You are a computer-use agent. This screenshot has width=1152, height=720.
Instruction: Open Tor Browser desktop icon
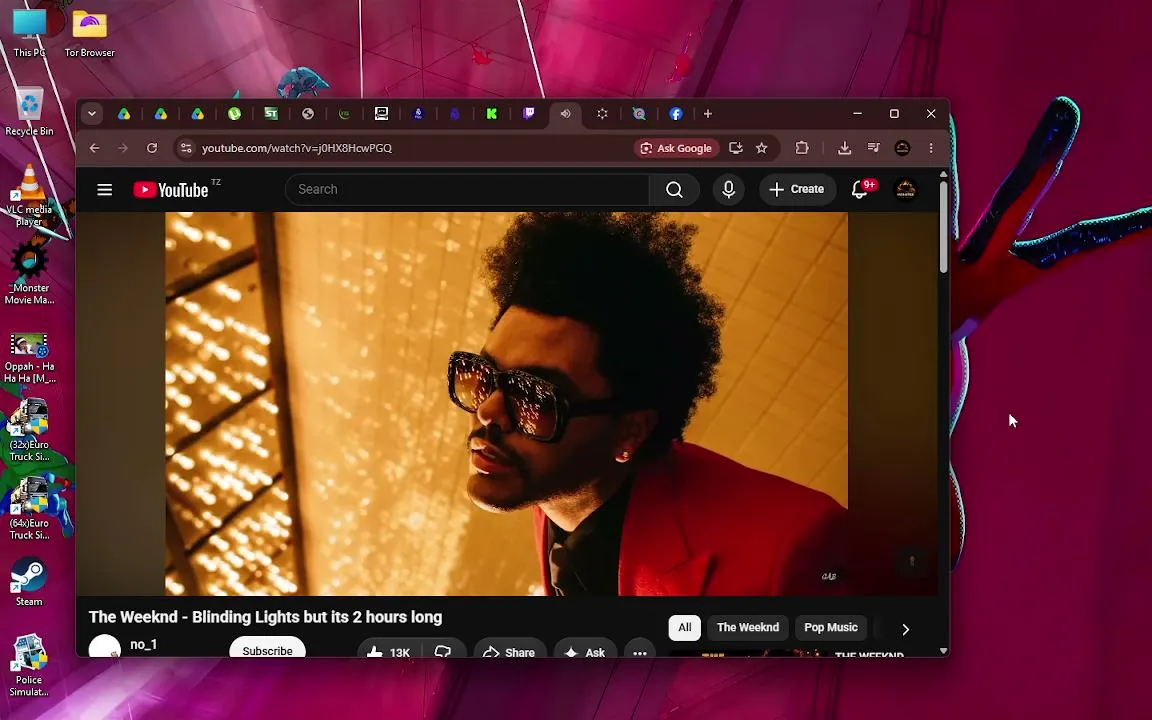click(90, 33)
